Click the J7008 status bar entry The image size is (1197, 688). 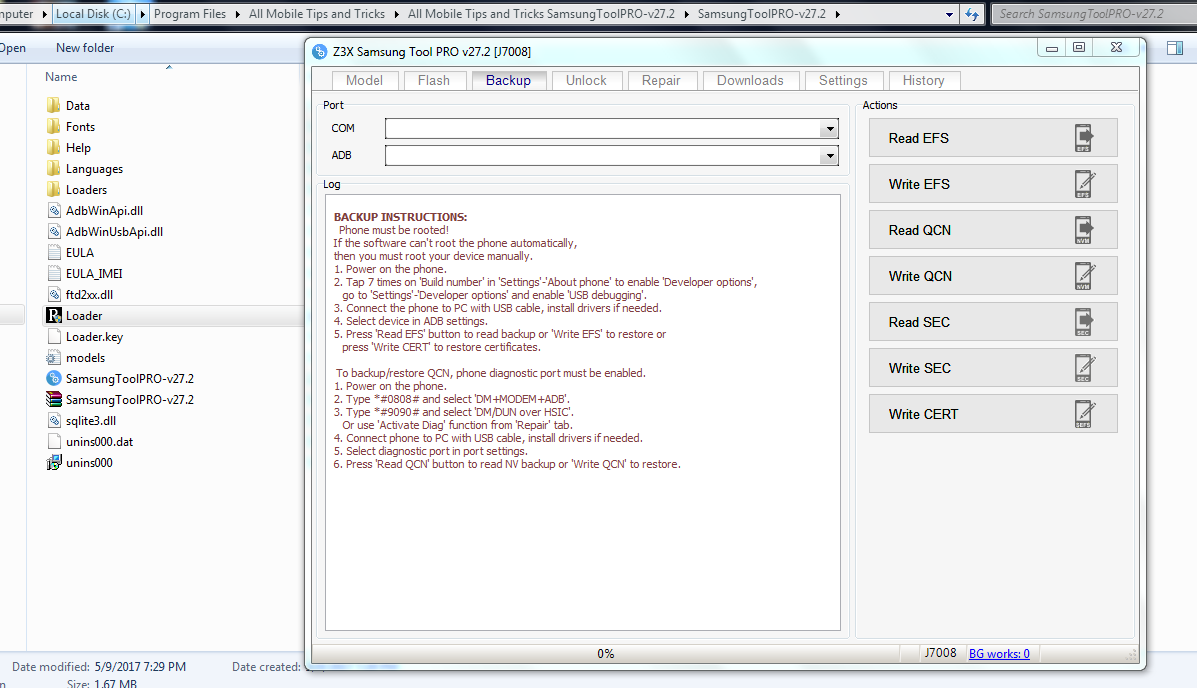940,654
